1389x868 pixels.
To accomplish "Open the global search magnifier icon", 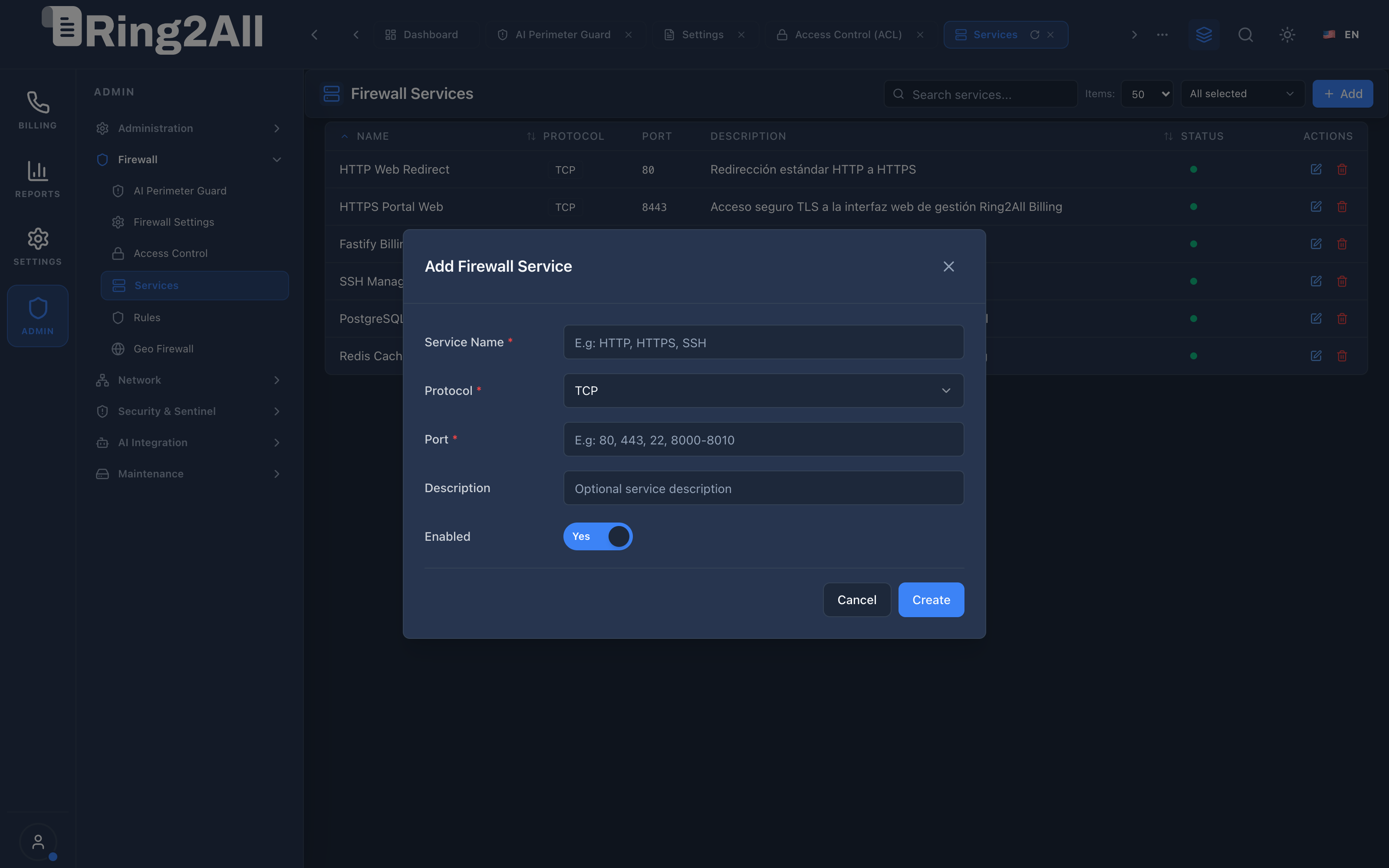I will (x=1245, y=34).
